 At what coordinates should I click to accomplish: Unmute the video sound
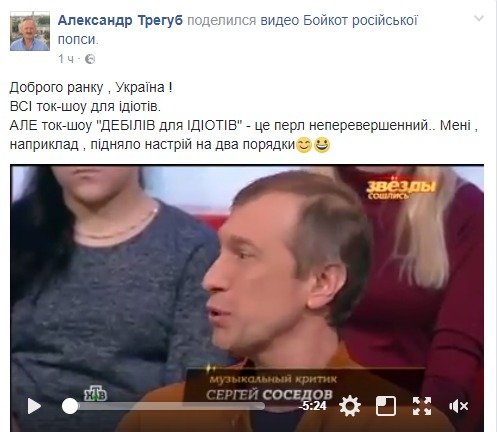pos(458,406)
